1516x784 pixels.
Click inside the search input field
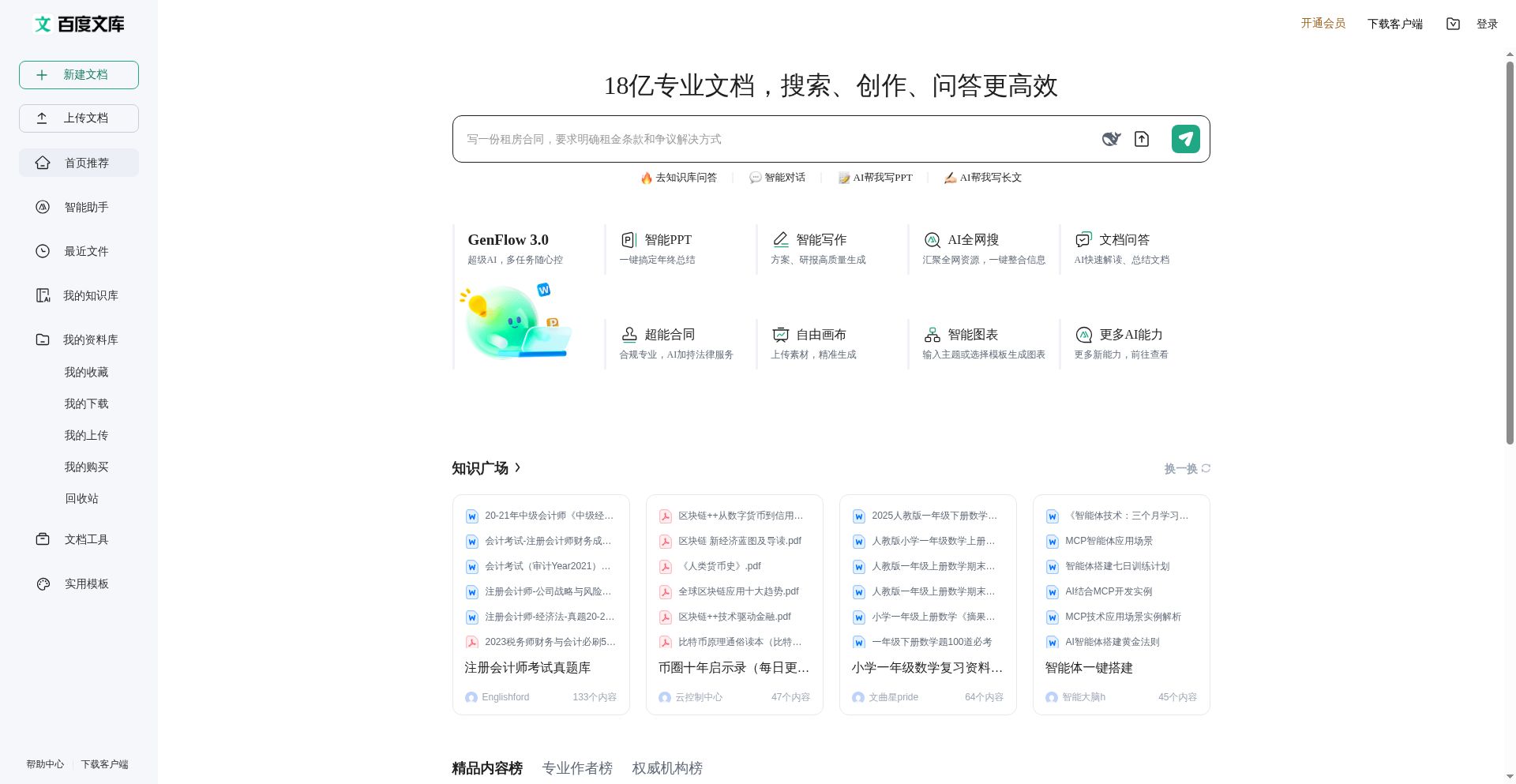750,139
